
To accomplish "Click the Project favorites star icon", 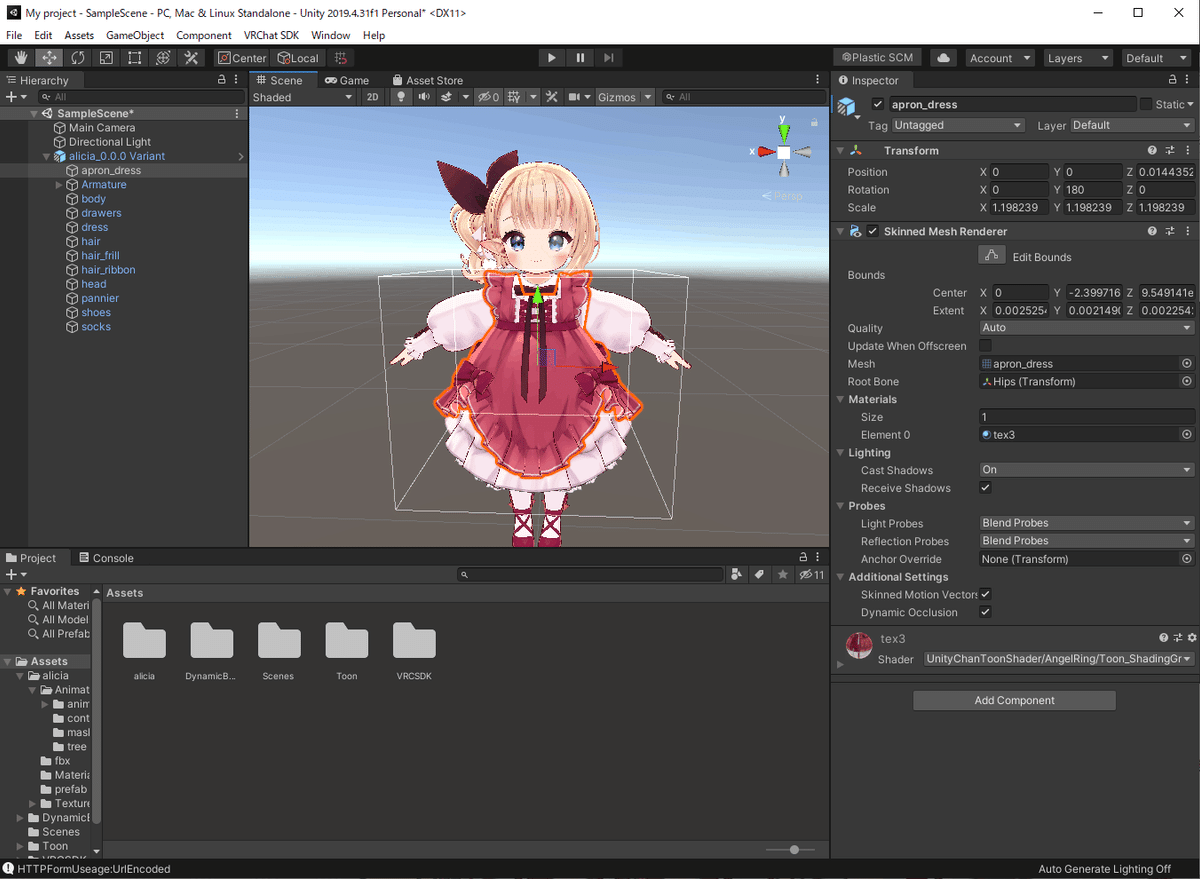I will click(x=783, y=575).
